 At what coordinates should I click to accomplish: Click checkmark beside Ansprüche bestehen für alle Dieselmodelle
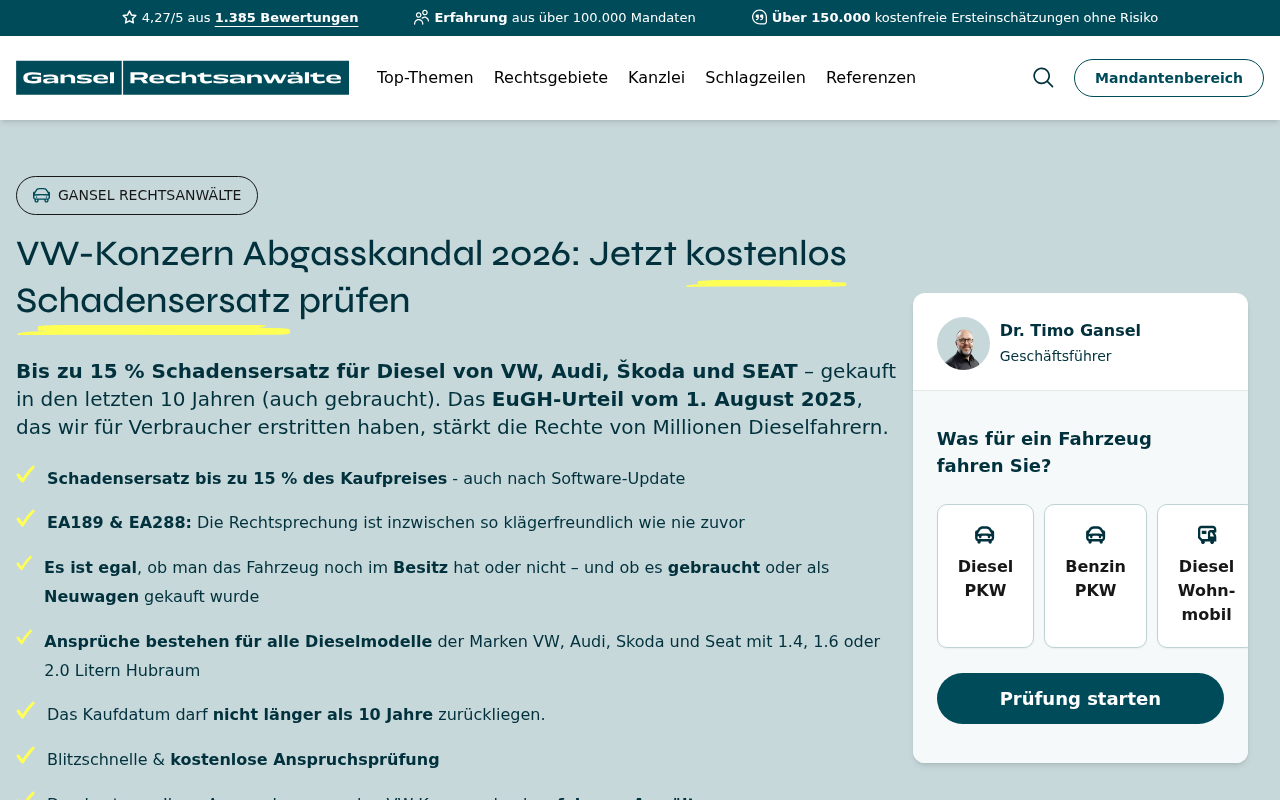click(25, 637)
